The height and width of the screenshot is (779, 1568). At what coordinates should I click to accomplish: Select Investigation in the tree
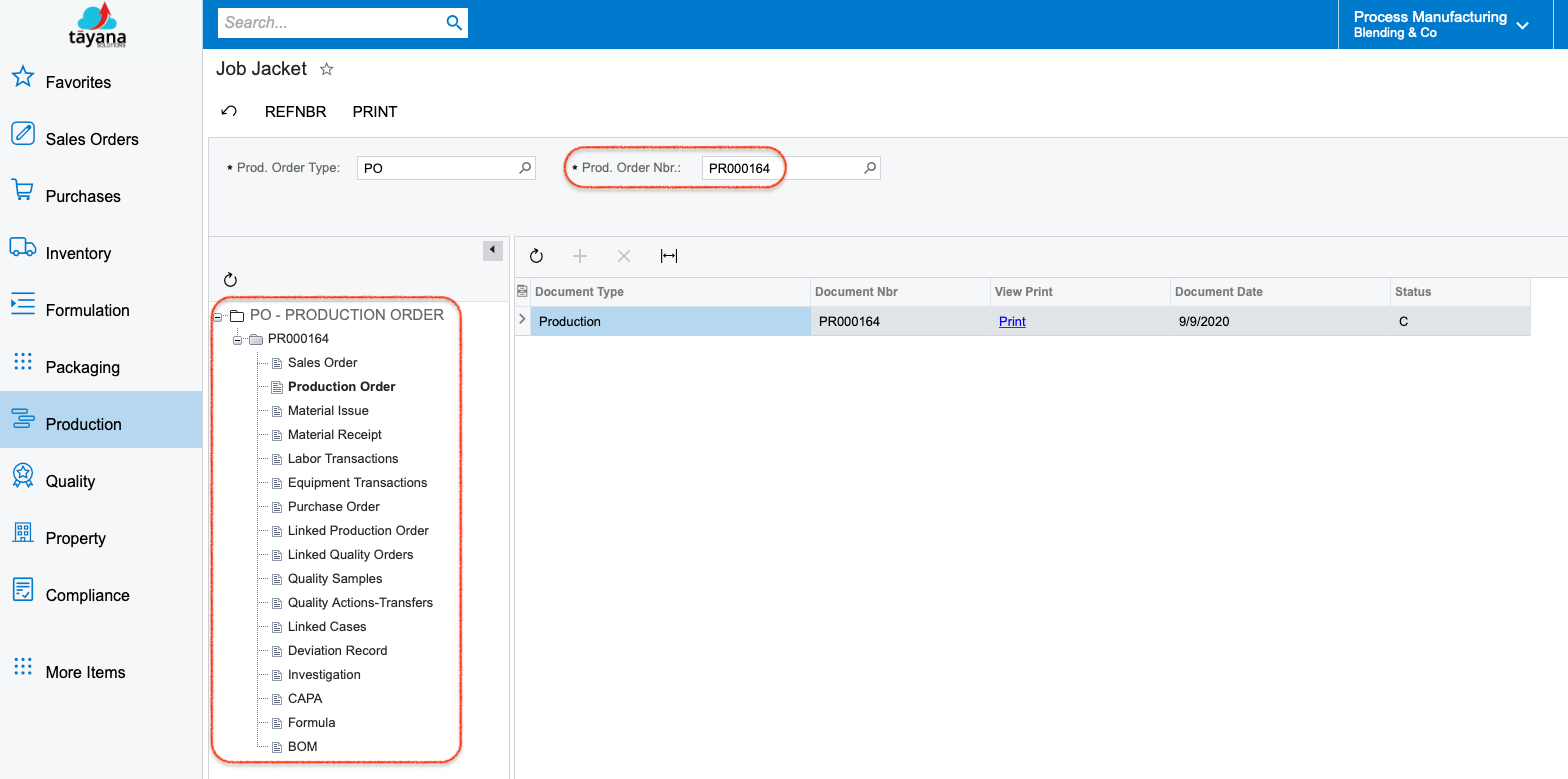[x=324, y=675]
